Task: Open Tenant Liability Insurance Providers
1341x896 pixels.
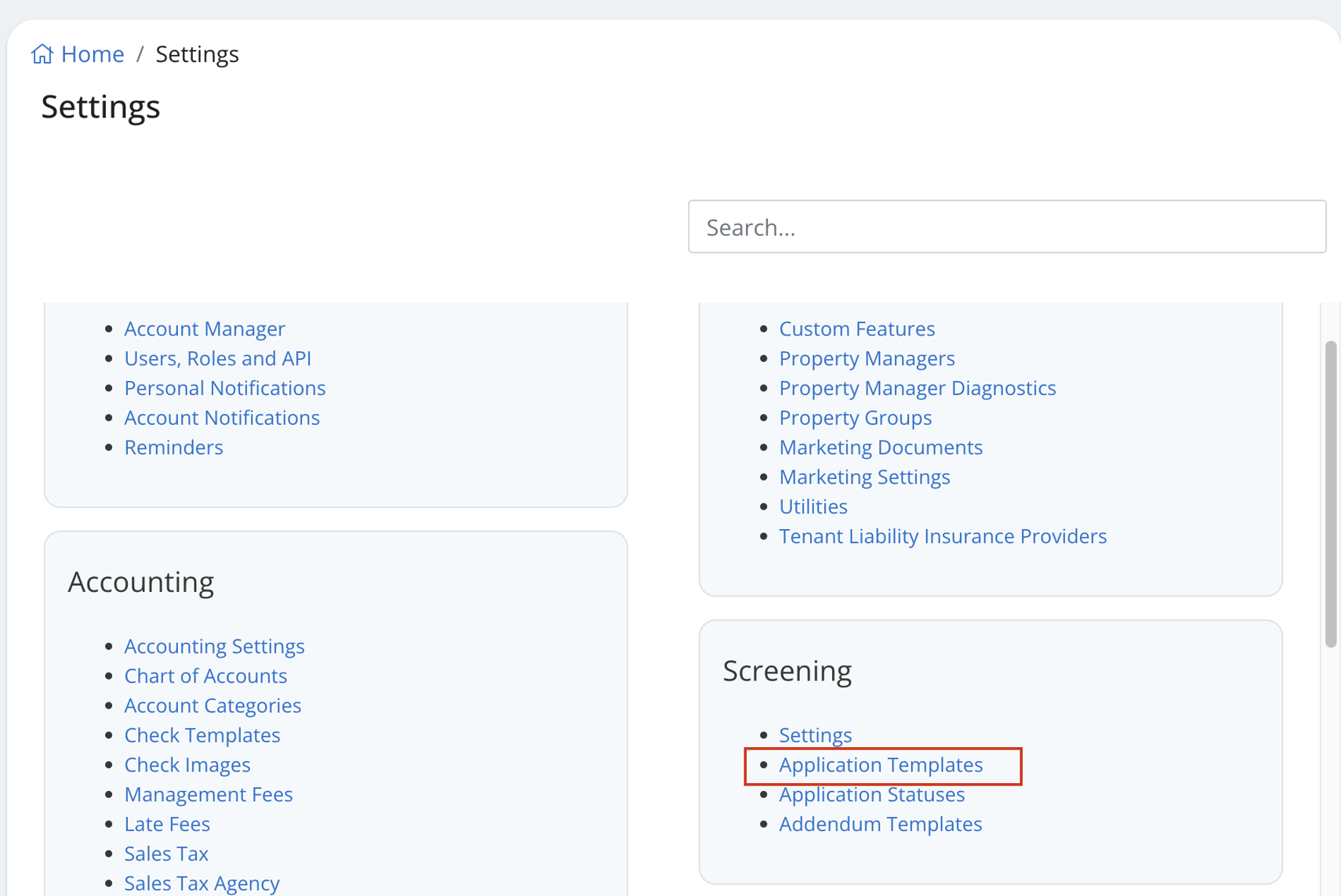Action: click(943, 536)
